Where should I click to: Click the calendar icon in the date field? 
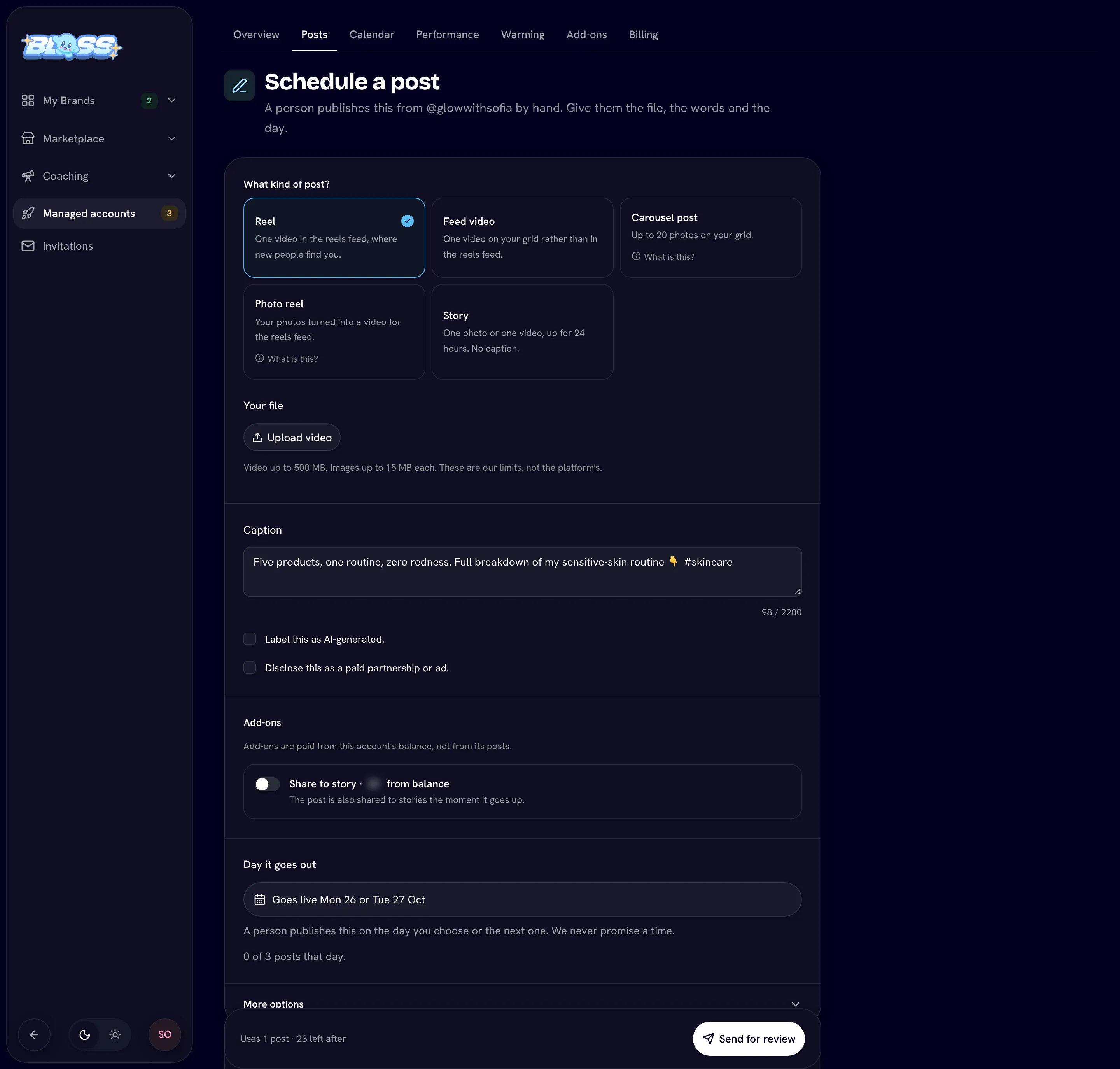[x=260, y=900]
